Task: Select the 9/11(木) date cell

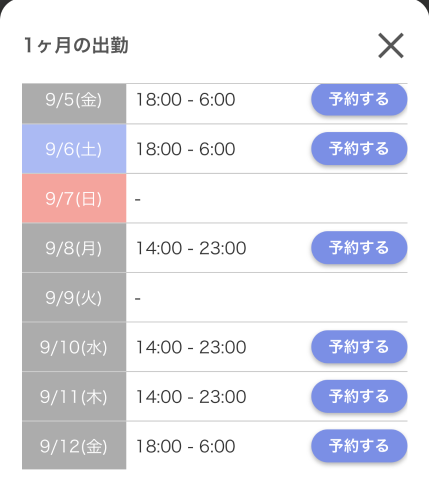Action: point(74,396)
